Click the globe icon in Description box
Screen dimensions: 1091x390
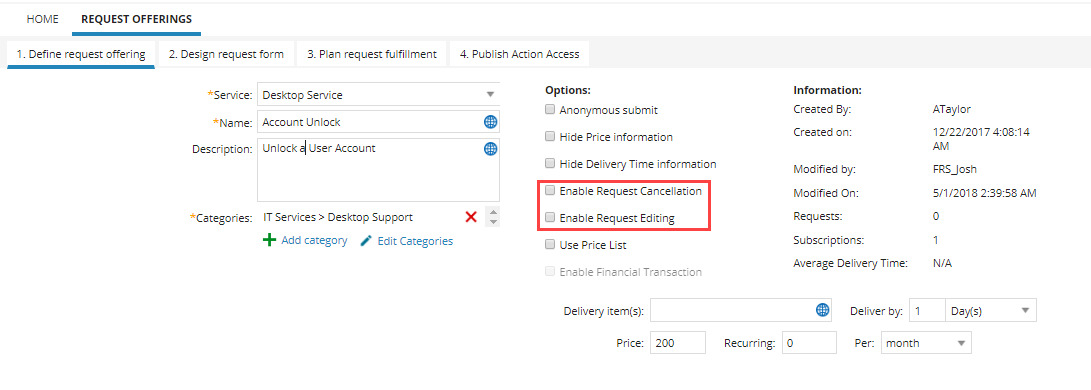491,149
